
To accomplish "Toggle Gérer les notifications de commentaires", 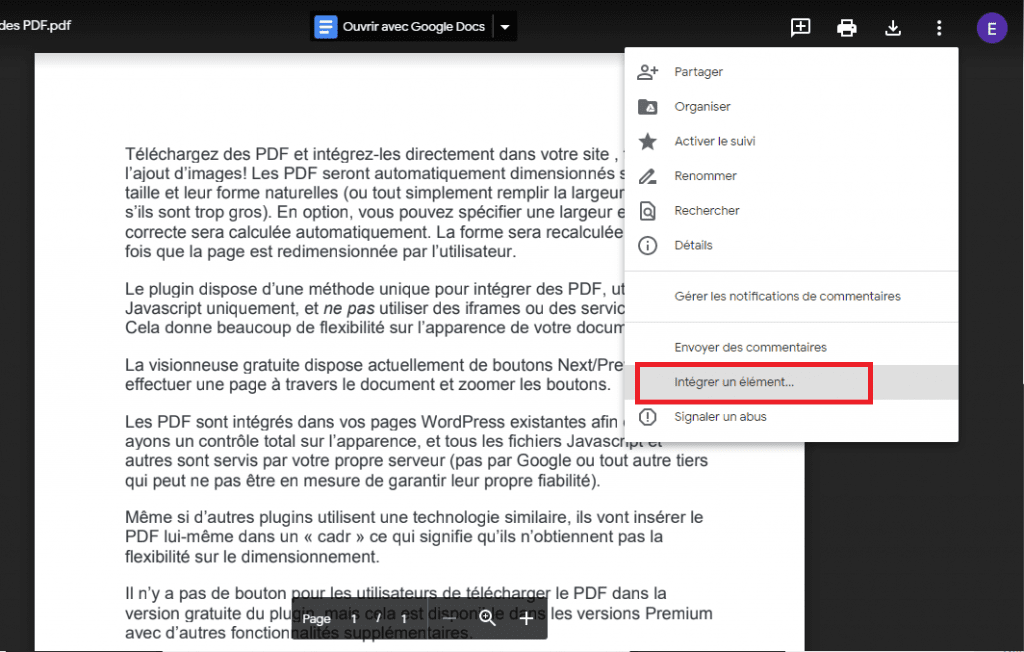I will [x=789, y=296].
